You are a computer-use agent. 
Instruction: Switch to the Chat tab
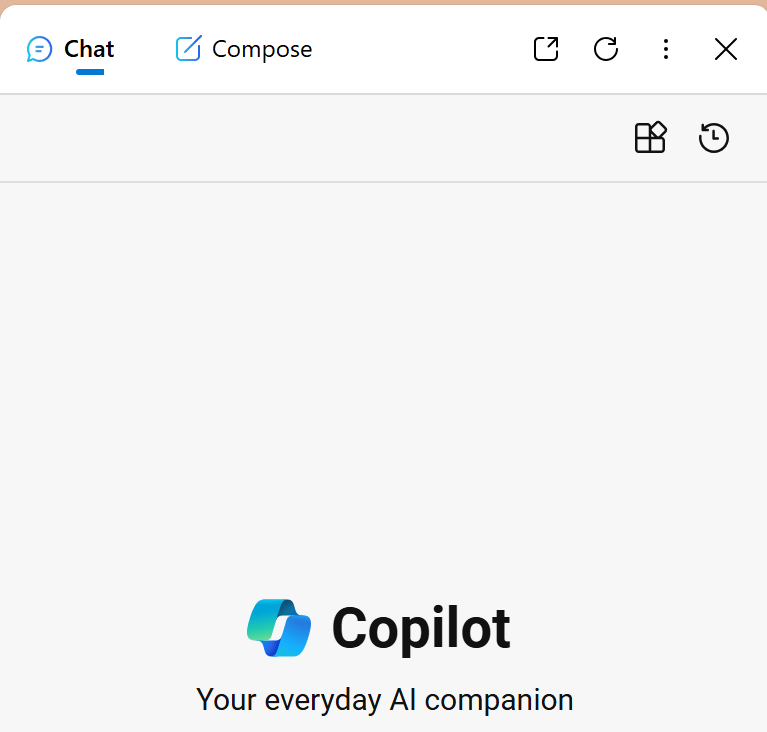(70, 49)
